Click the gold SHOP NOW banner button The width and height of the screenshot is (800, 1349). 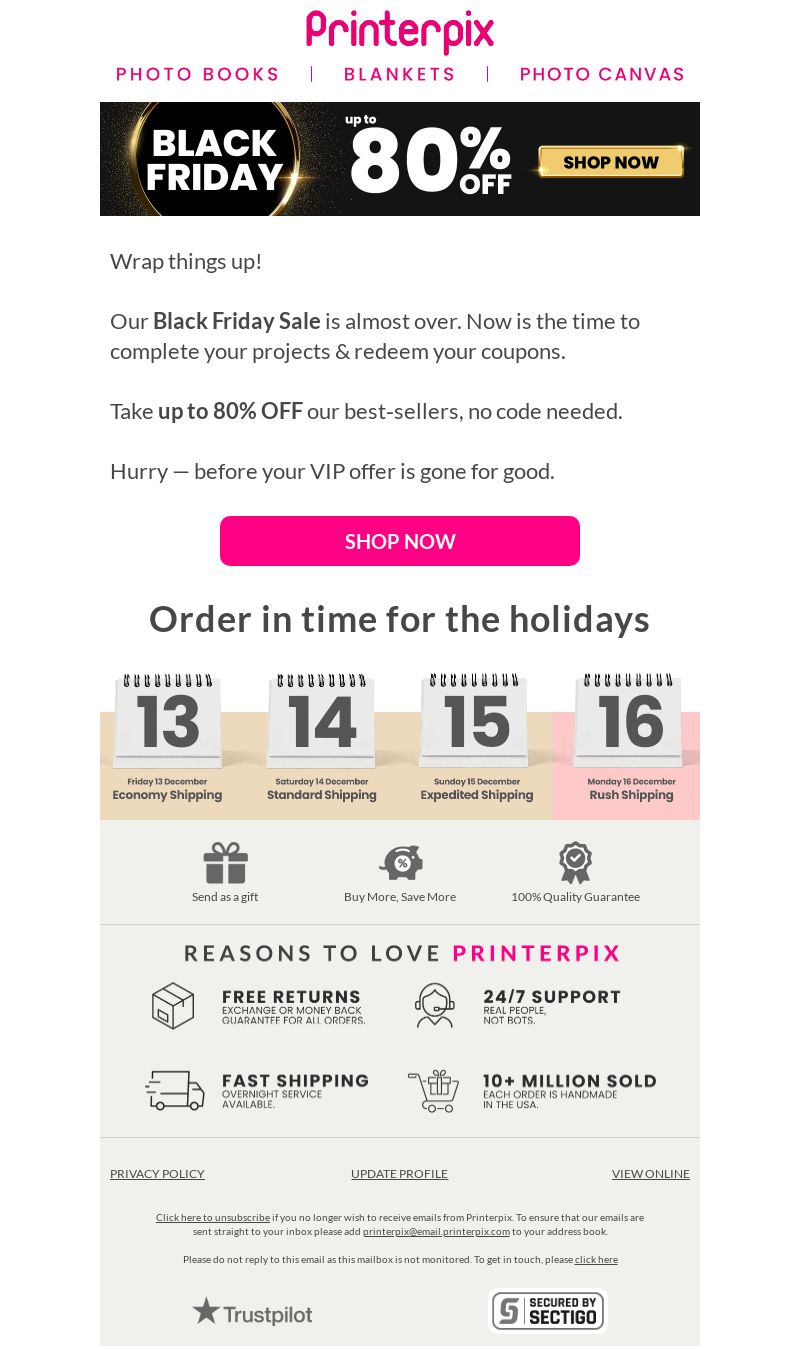point(611,162)
